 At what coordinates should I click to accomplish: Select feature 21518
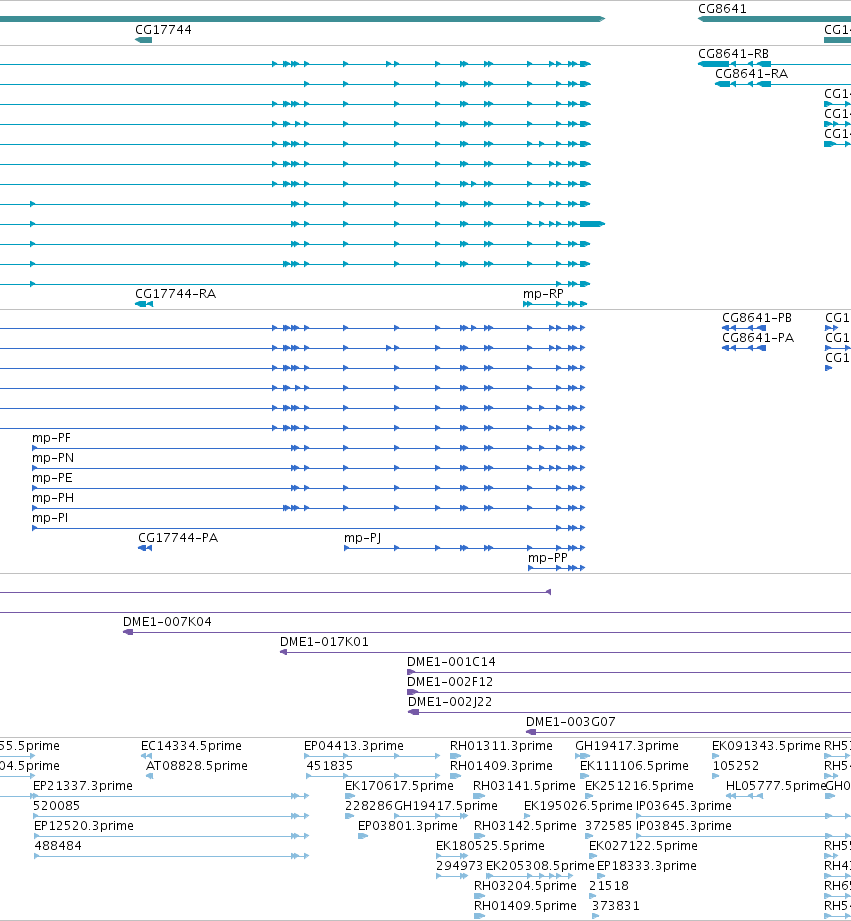tap(609, 886)
